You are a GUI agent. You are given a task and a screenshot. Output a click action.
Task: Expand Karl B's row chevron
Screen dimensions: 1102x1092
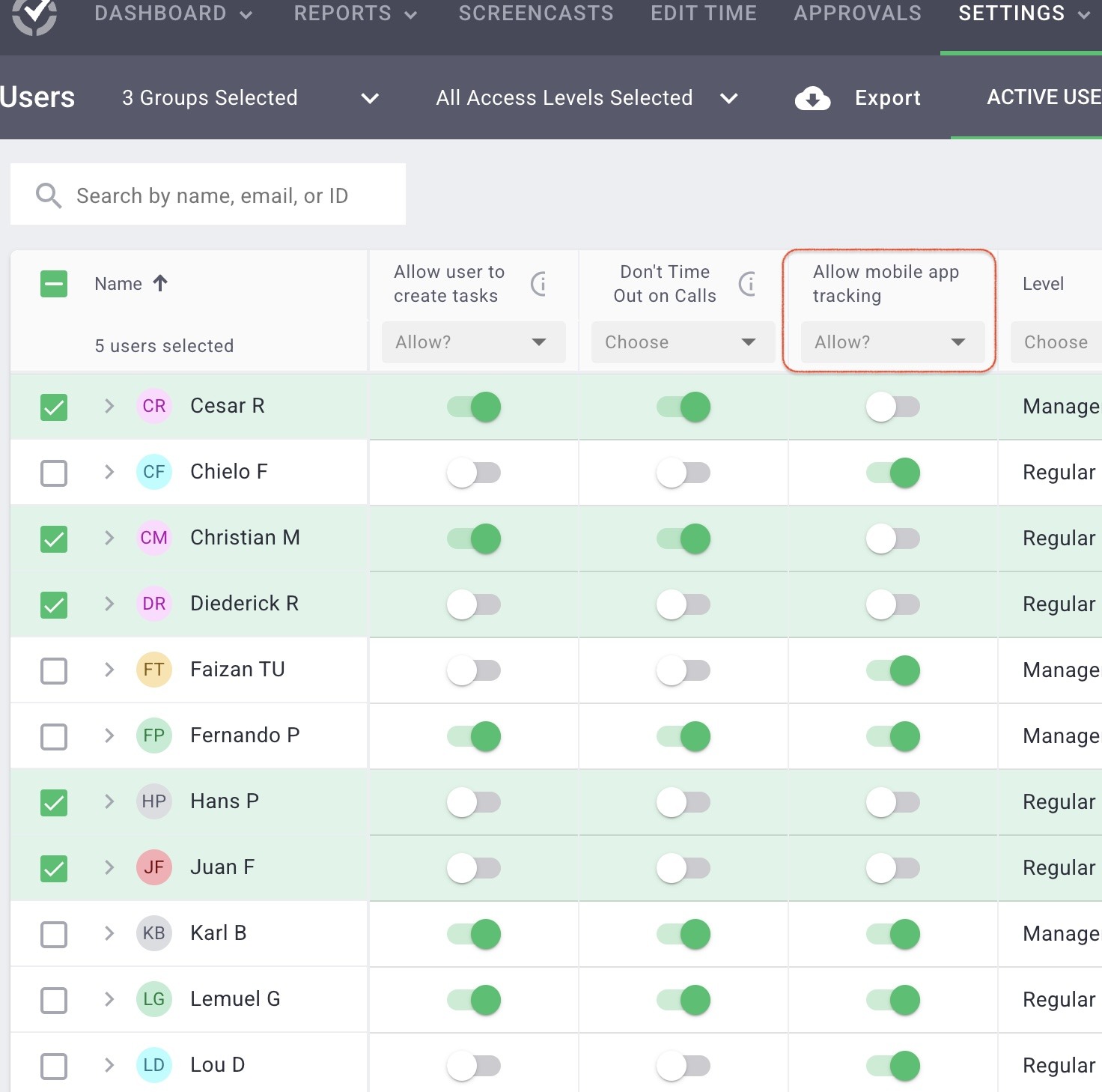(x=109, y=933)
